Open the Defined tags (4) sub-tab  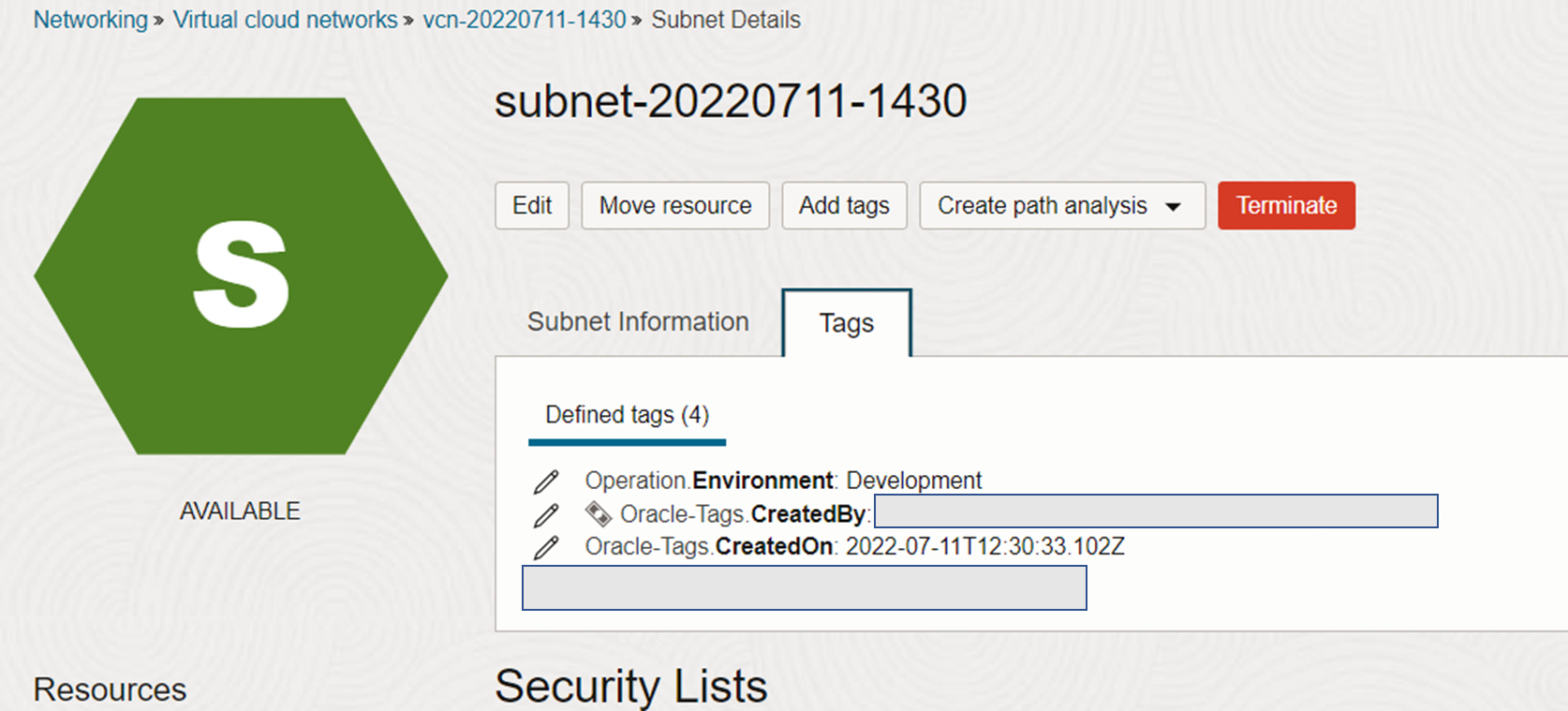point(627,415)
